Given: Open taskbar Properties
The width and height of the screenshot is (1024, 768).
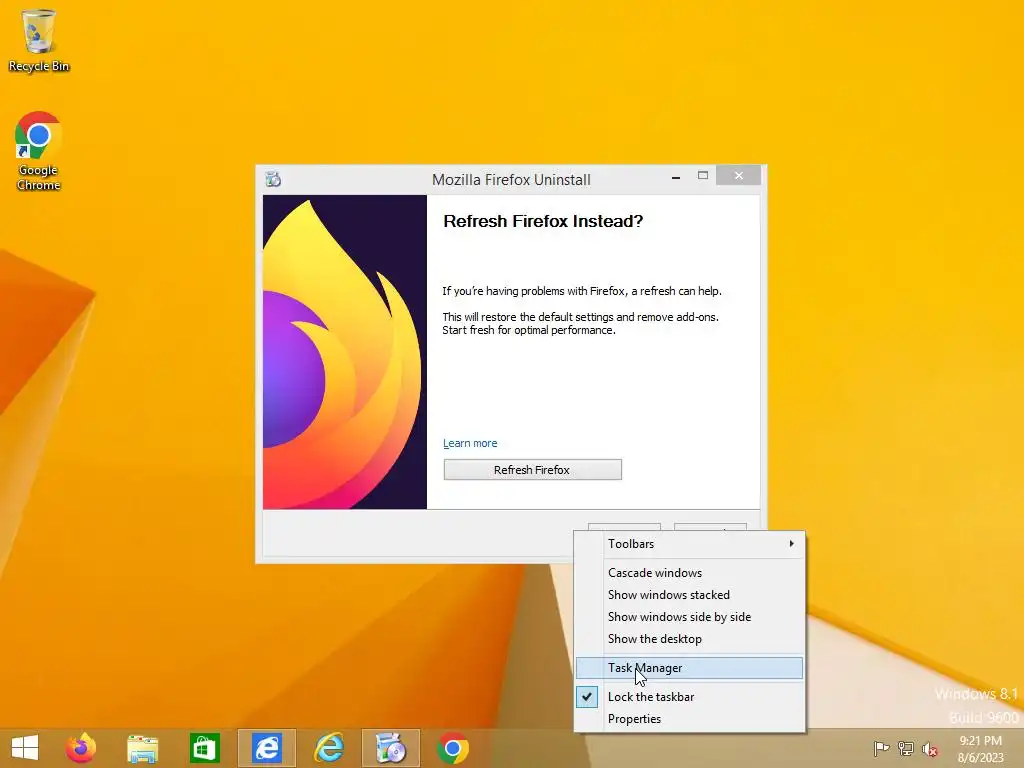Looking at the screenshot, I should click(690, 718).
